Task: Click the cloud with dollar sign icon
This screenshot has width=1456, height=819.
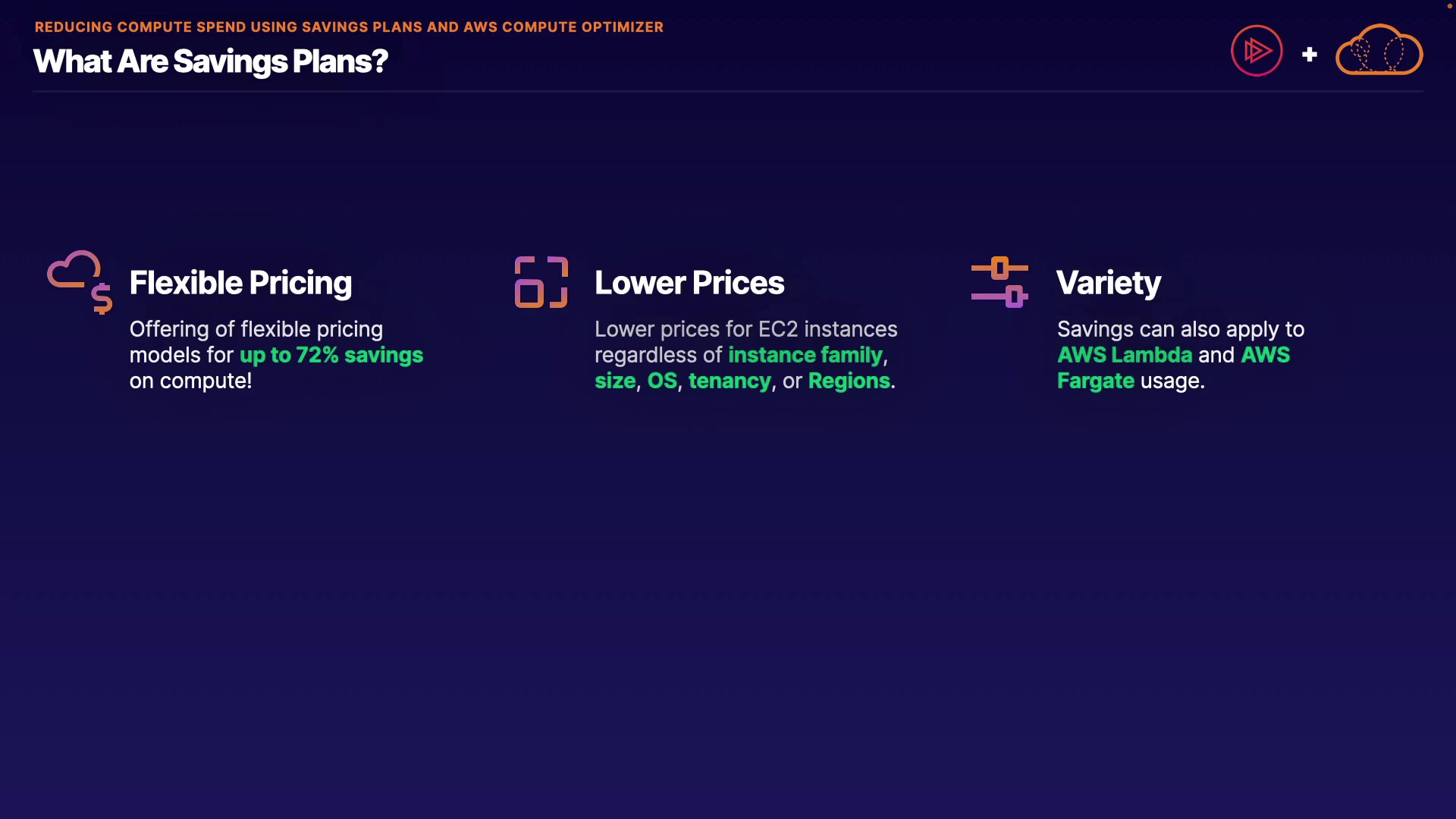Action: [80, 281]
